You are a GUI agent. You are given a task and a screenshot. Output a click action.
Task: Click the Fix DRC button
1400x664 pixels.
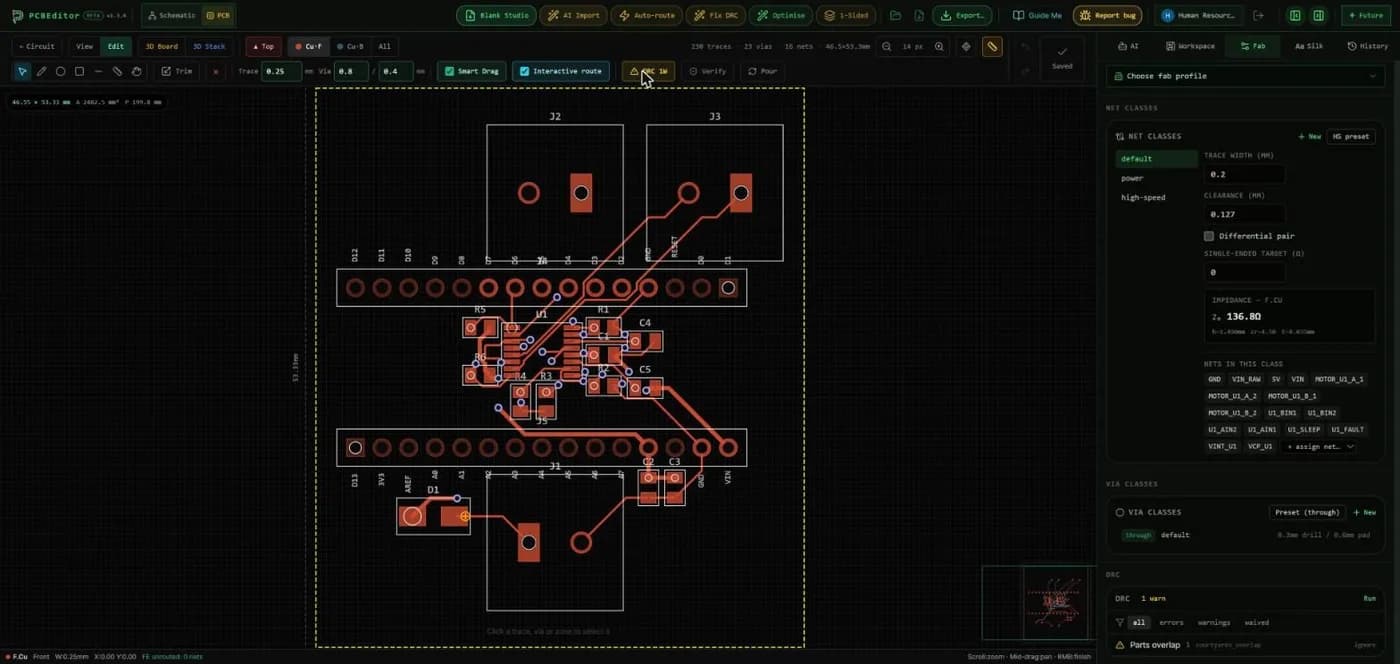coord(715,16)
